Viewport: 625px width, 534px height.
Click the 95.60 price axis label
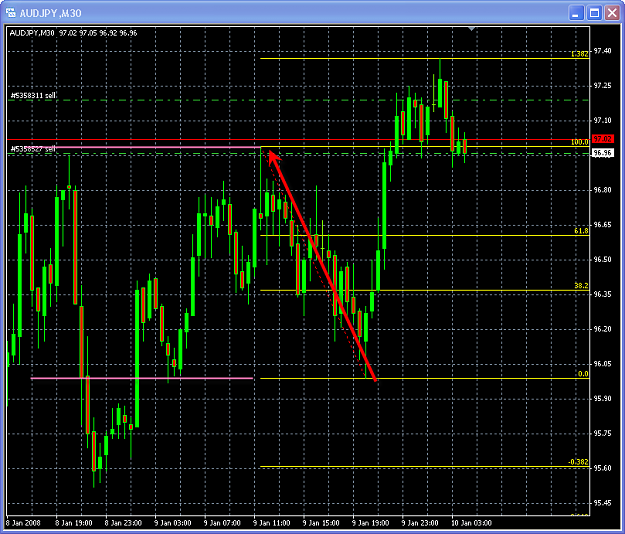click(602, 468)
